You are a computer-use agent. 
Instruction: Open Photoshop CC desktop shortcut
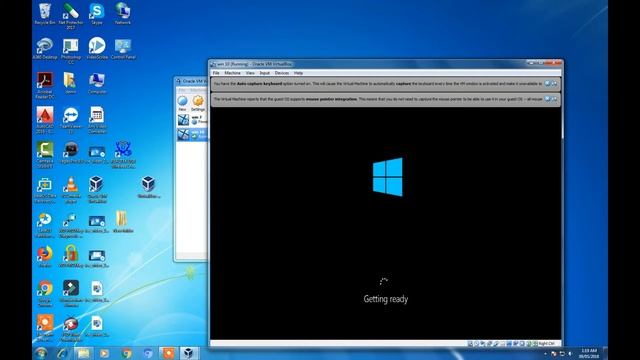pos(71,51)
